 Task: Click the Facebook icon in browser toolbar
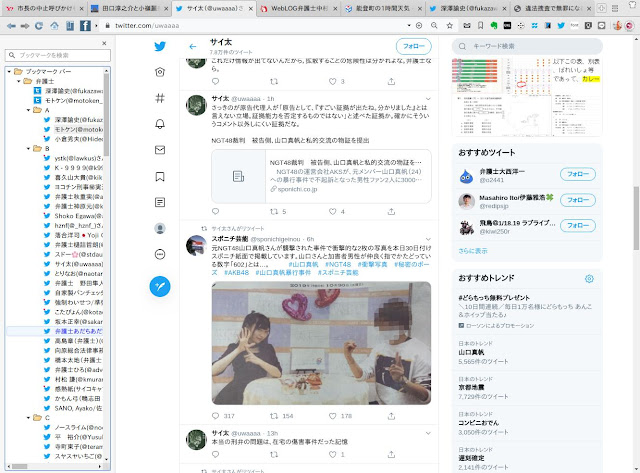coord(85,26)
